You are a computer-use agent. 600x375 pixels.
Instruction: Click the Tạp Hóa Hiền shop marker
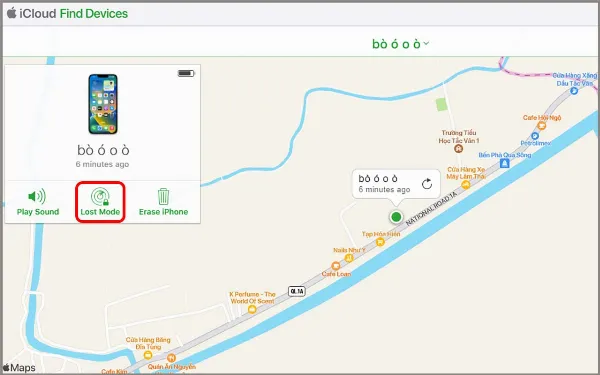(380, 242)
